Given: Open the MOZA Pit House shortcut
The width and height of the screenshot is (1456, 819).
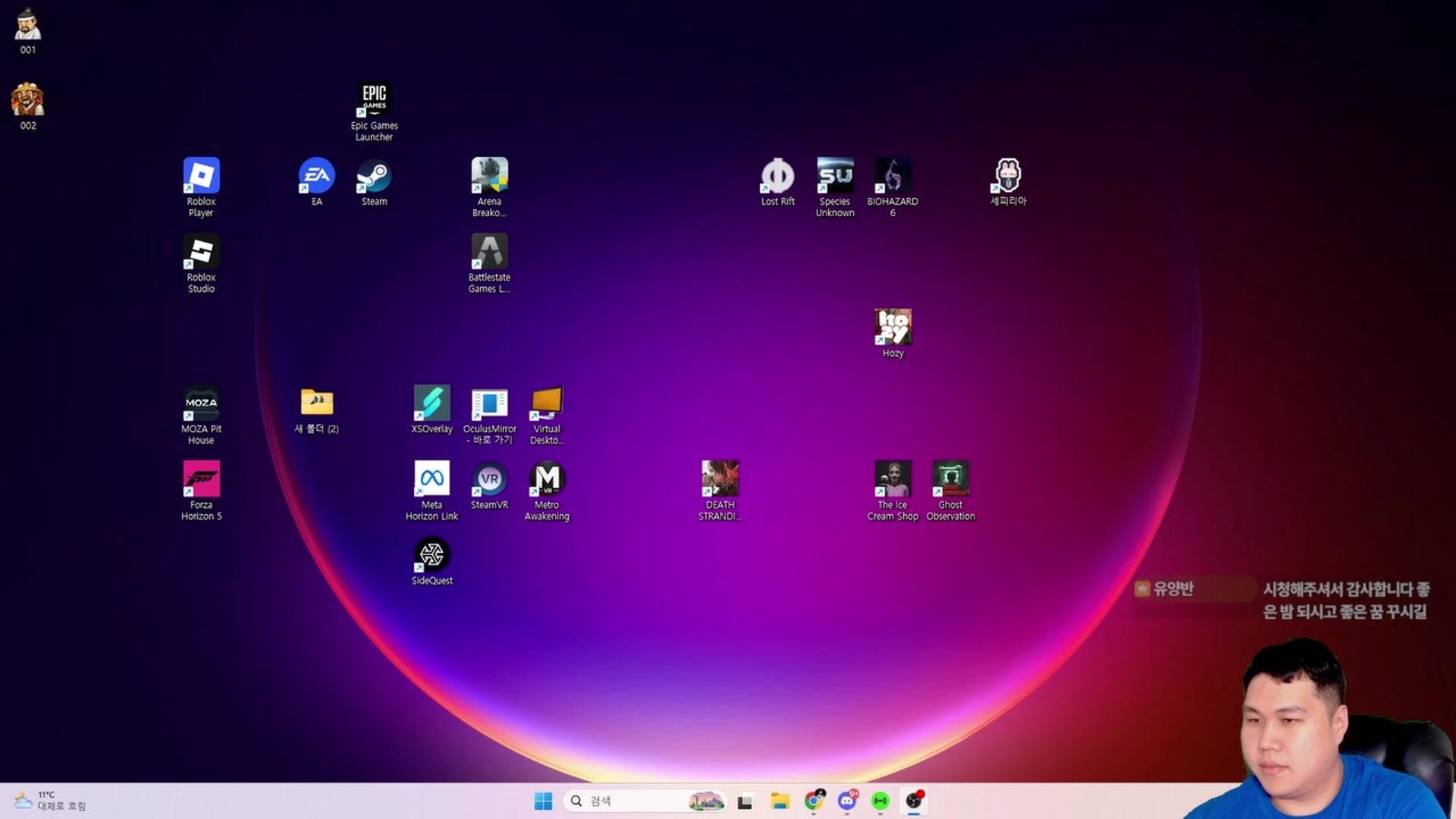Looking at the screenshot, I should point(201,403).
